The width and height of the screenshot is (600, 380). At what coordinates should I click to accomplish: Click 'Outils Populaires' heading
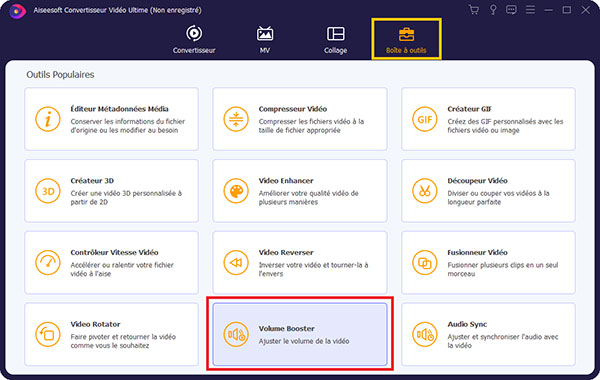[x=60, y=75]
